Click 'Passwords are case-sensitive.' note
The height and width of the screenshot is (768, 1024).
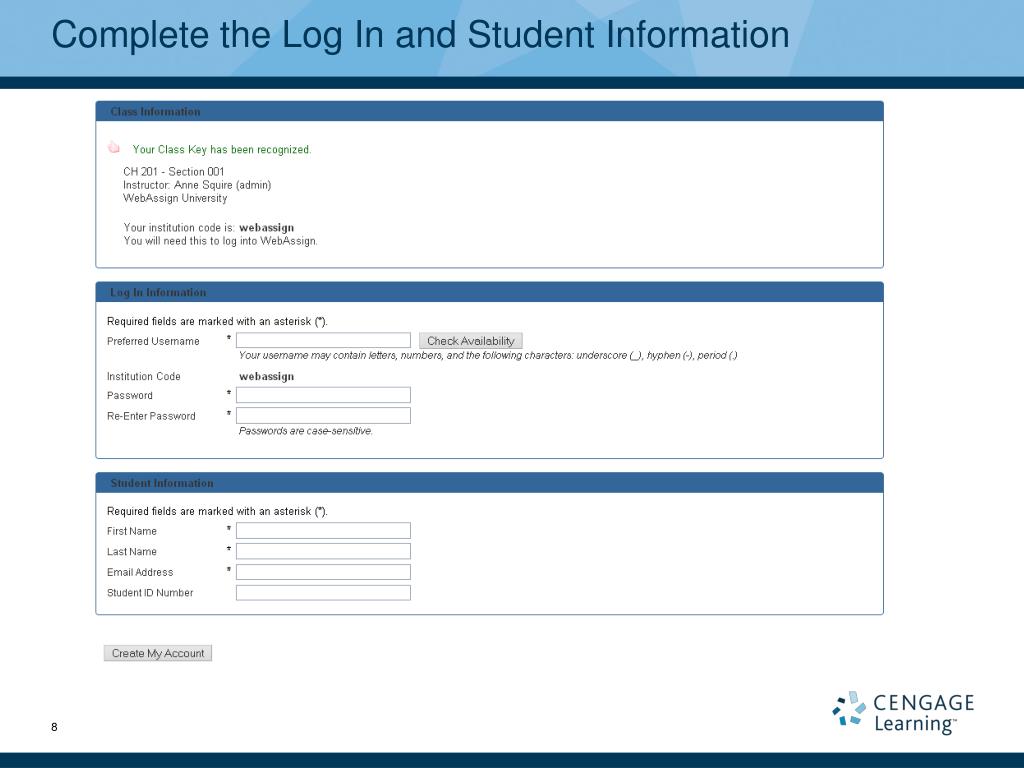[x=306, y=431]
